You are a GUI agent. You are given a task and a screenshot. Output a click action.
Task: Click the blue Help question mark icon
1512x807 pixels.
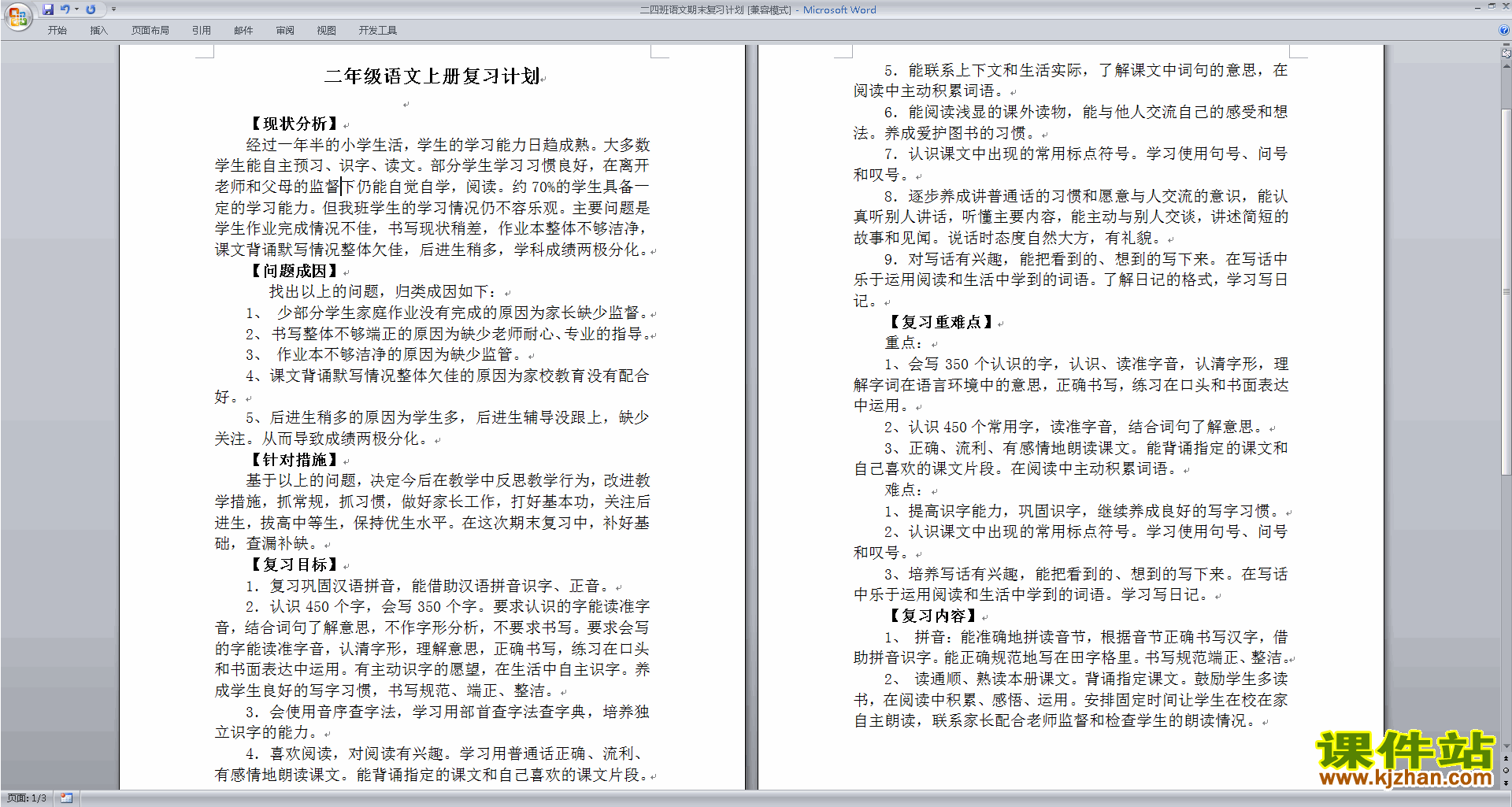click(x=1504, y=31)
